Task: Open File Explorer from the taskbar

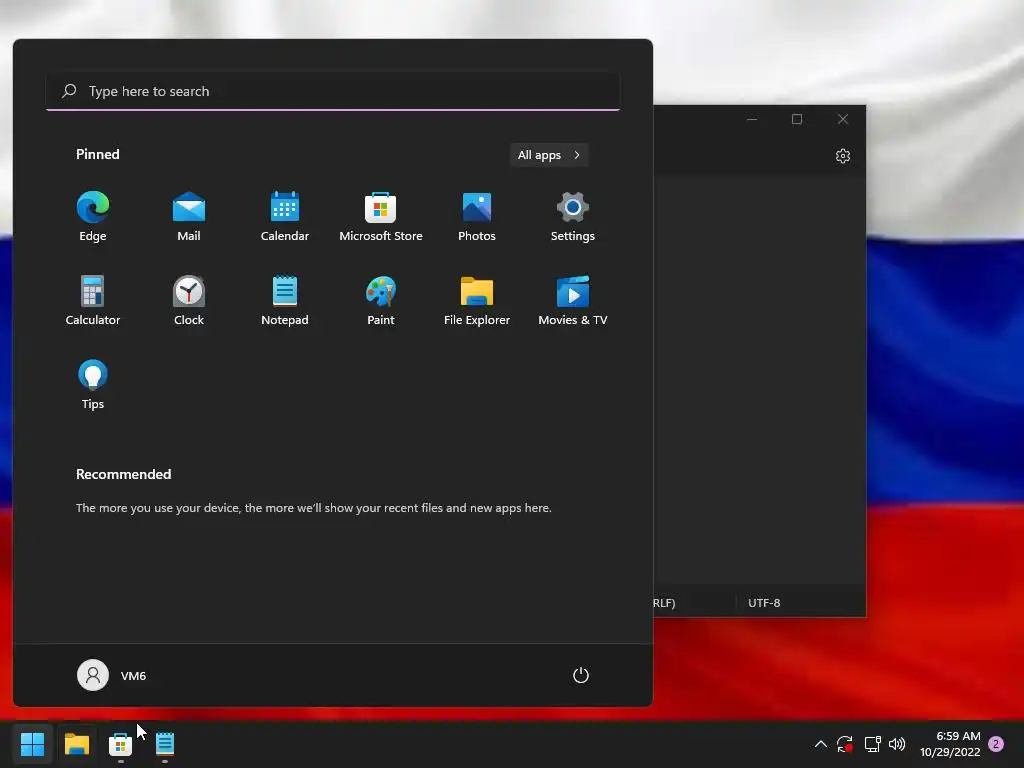Action: click(x=76, y=744)
